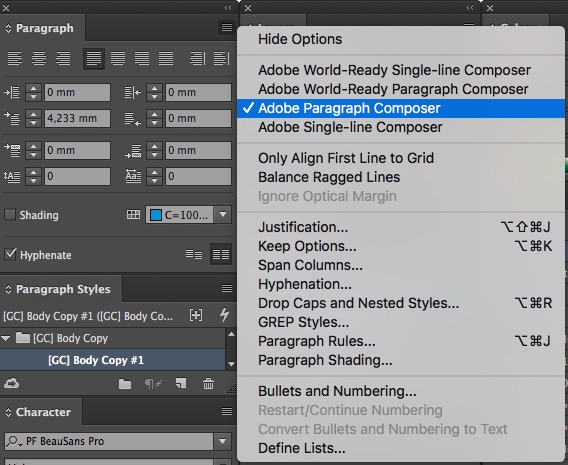Open Drop Caps and Nested Styles...

(x=401, y=303)
